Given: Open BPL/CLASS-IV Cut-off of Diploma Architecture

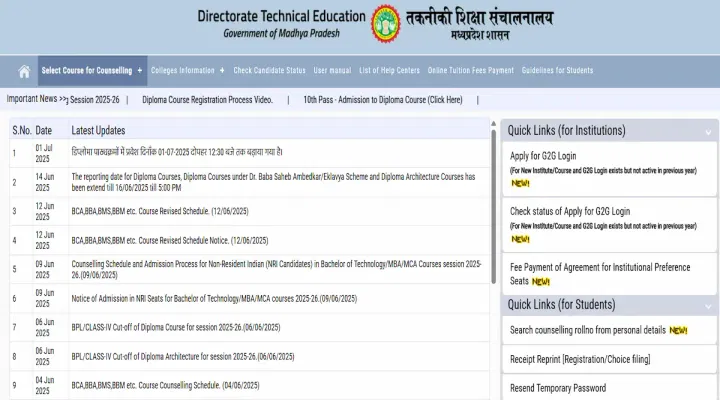Looking at the screenshot, I should click(183, 356).
